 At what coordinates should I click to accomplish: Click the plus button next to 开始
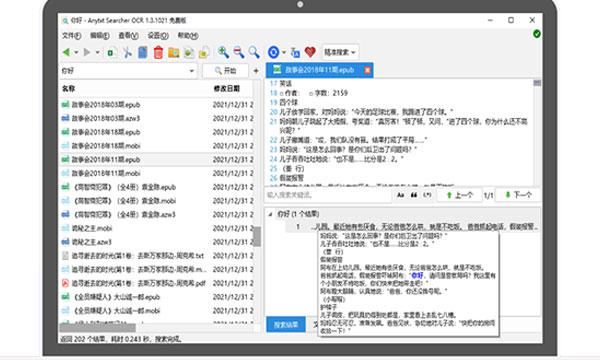(256, 71)
